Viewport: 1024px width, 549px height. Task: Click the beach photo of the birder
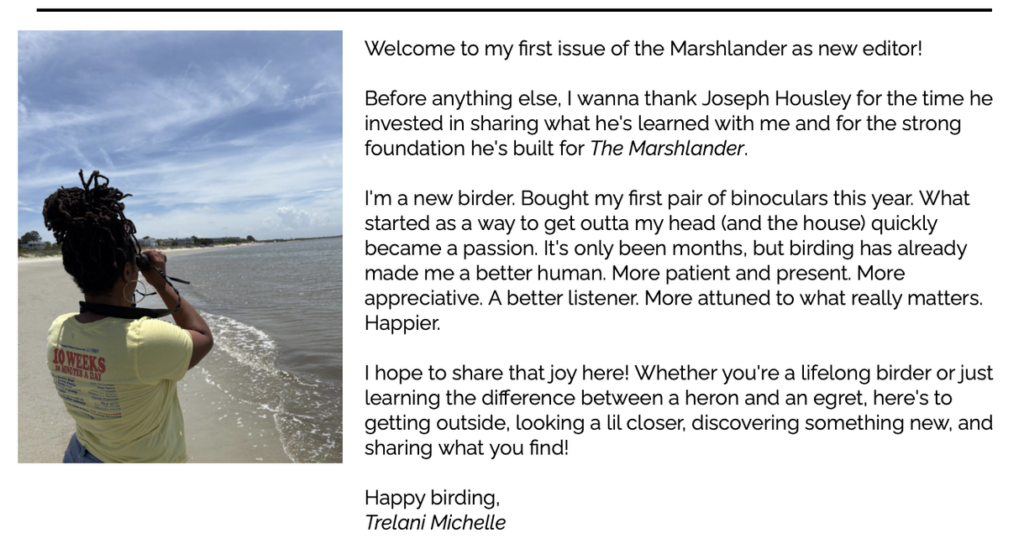pos(180,247)
